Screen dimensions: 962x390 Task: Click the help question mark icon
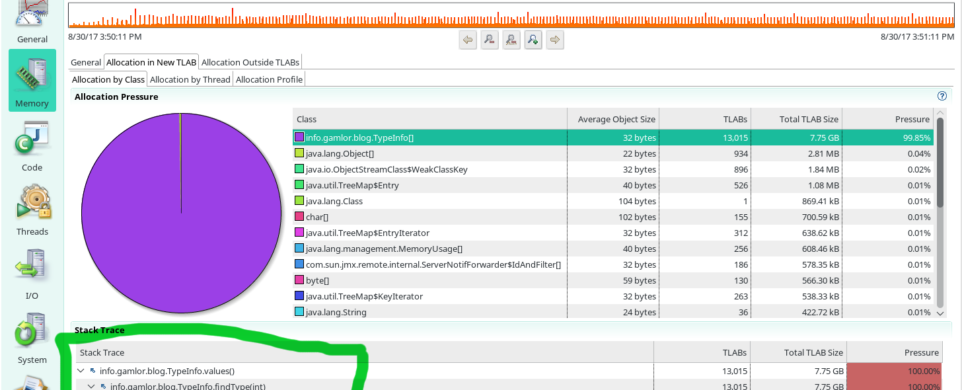click(x=942, y=96)
